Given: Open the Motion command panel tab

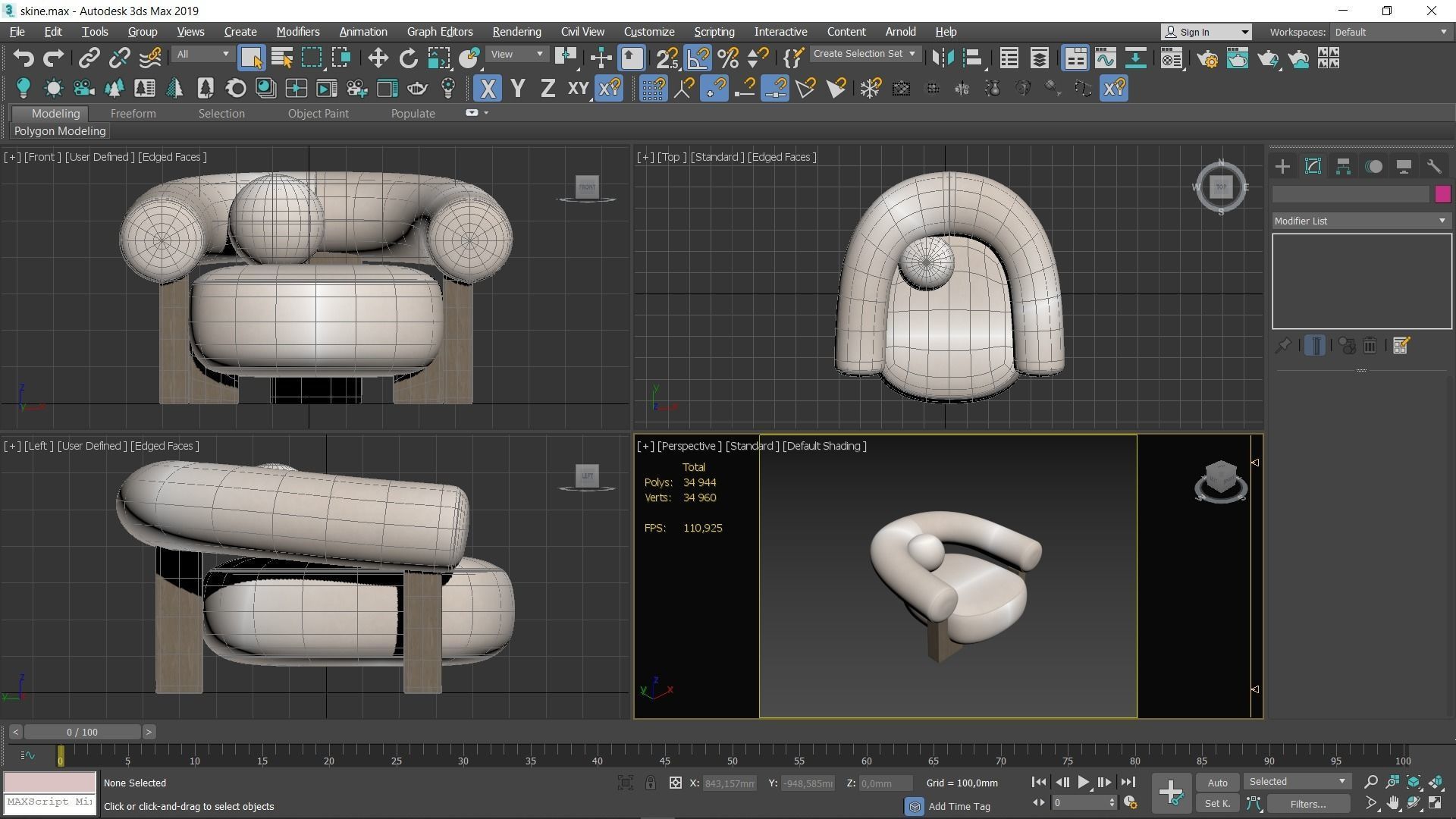Looking at the screenshot, I should pos(1373,166).
